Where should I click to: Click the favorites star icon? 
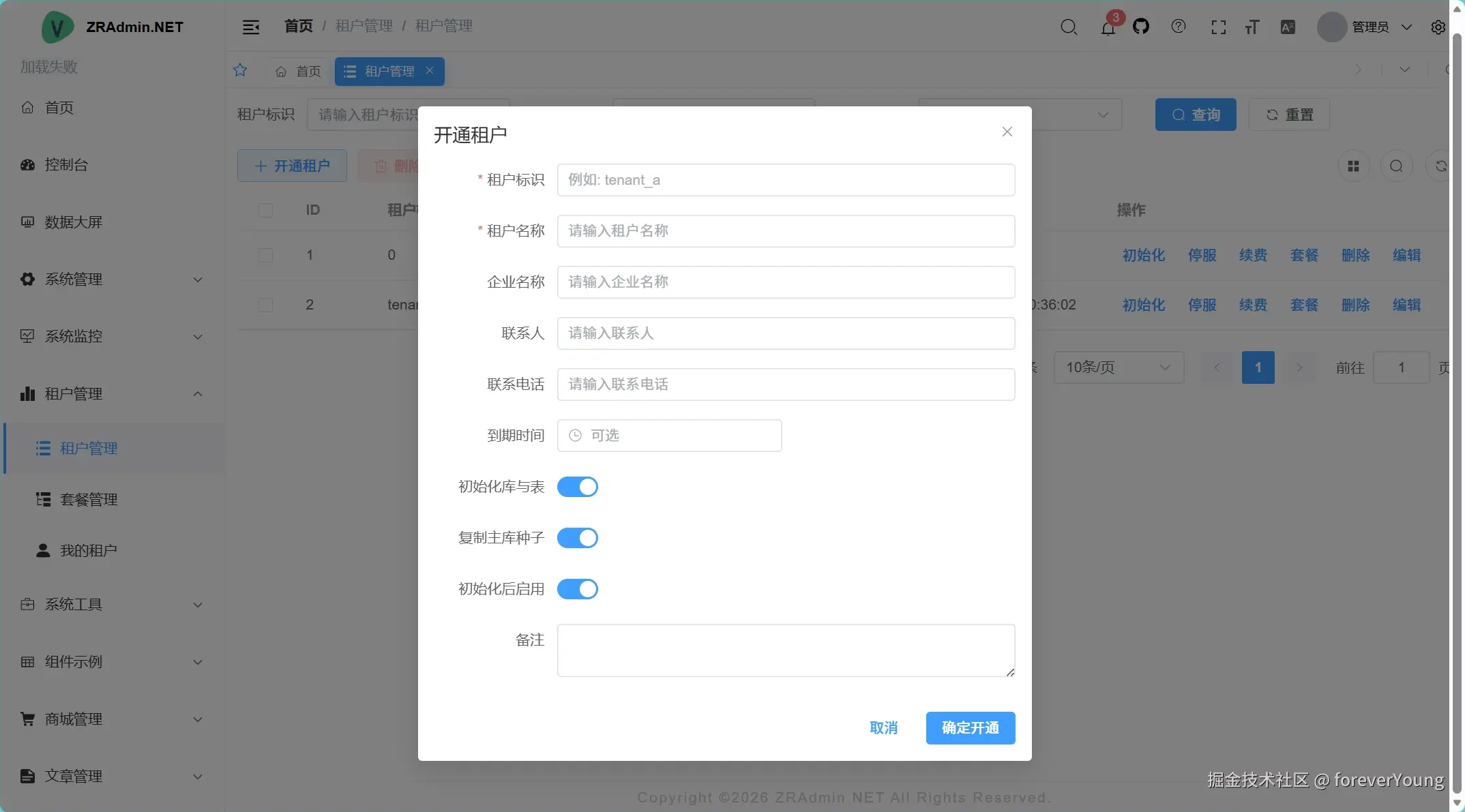point(240,70)
